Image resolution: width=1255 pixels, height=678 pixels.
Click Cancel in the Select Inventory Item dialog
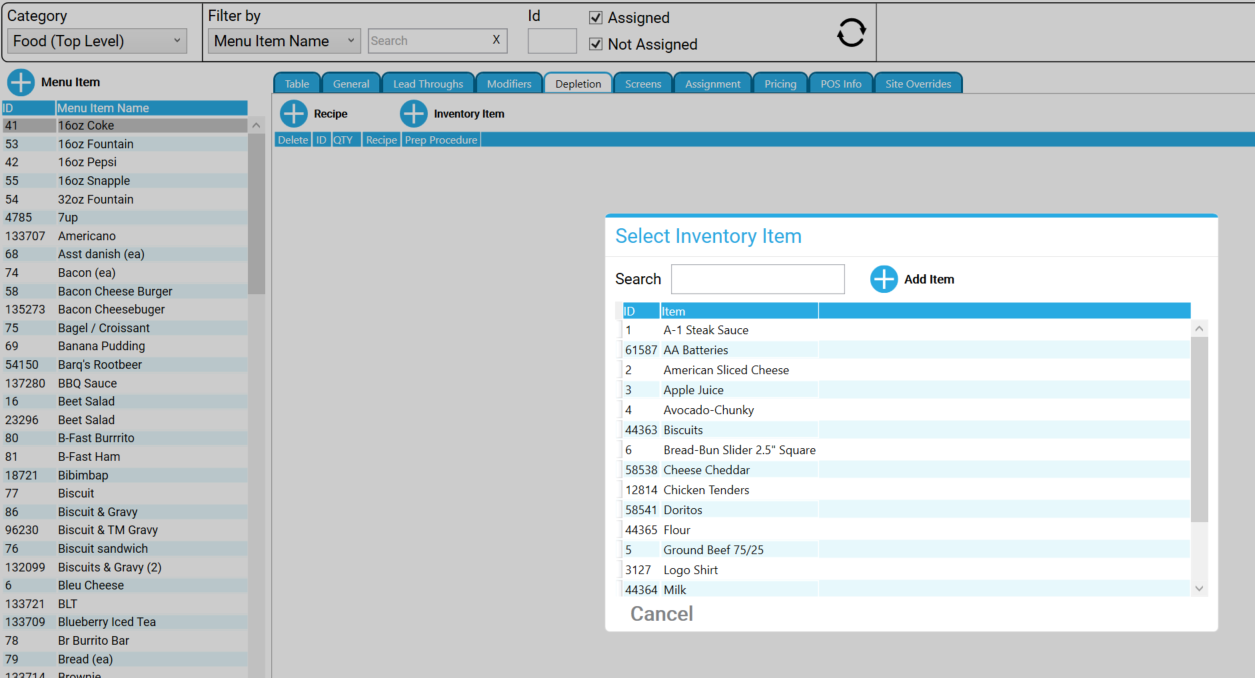coord(661,613)
